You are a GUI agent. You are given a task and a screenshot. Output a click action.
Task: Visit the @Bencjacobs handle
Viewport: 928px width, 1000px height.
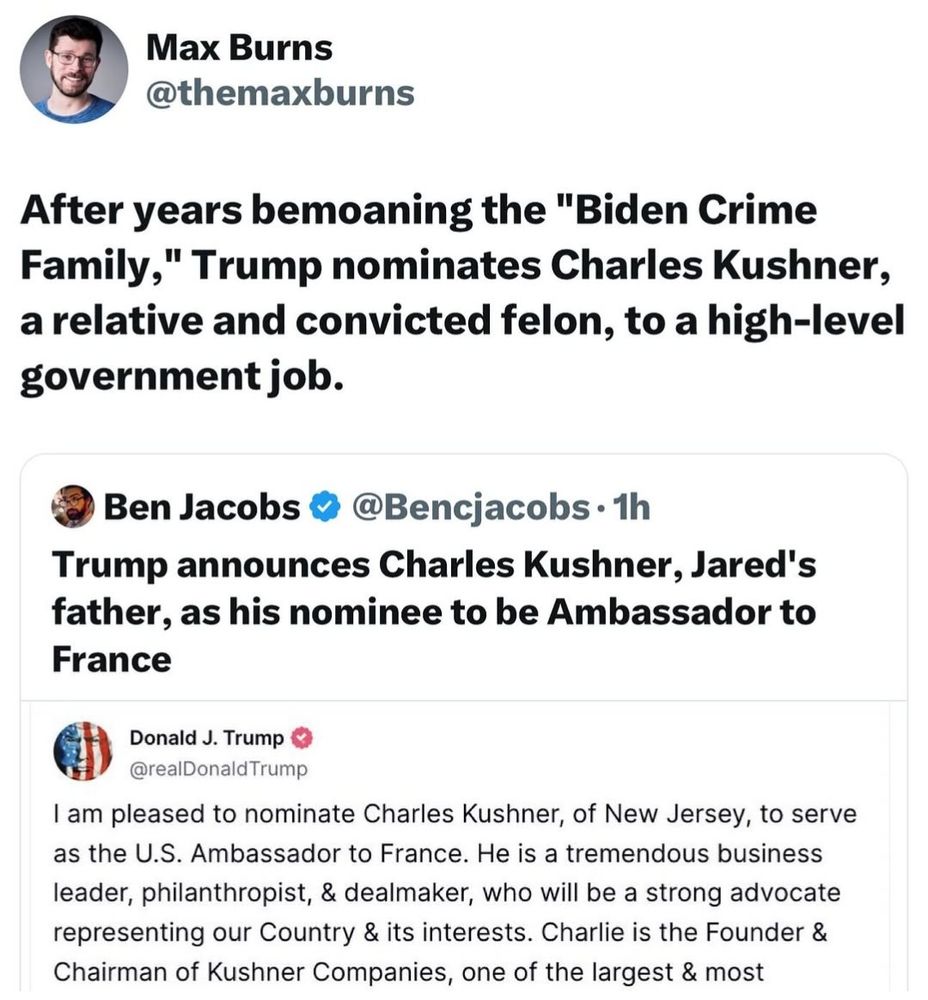tap(472, 508)
